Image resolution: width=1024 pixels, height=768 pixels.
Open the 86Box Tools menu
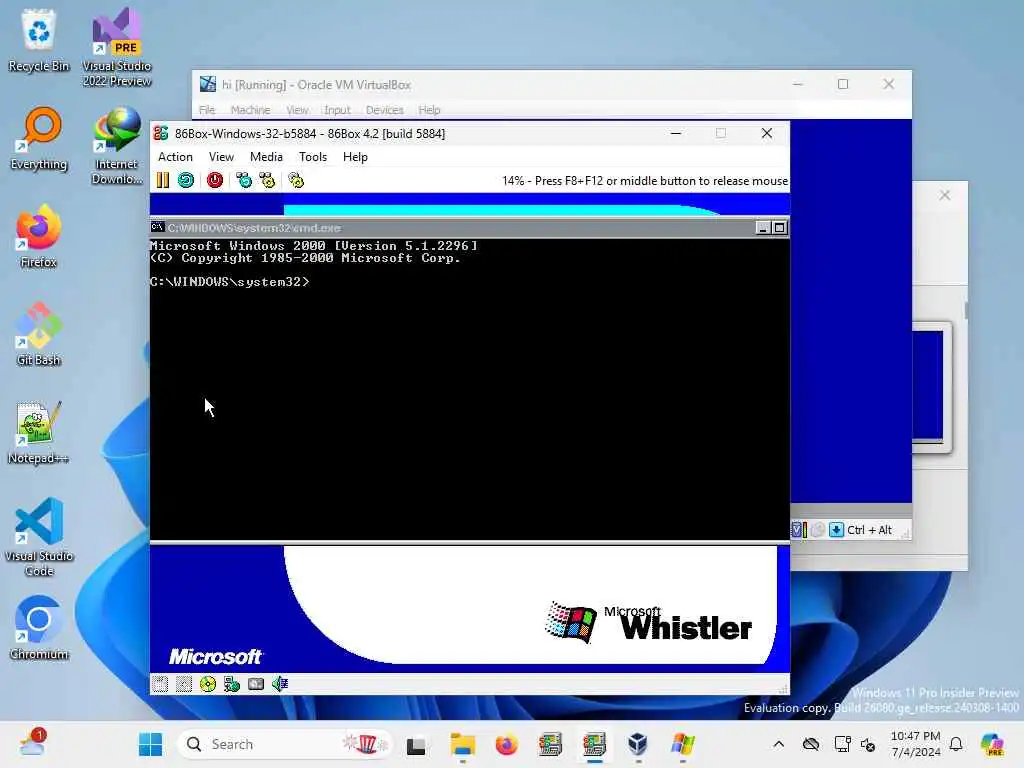(313, 157)
